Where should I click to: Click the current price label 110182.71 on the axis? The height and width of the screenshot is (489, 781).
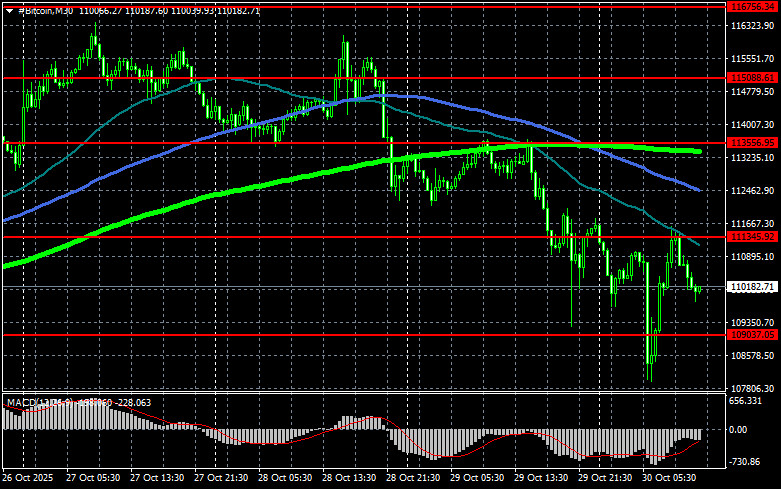tap(752, 287)
